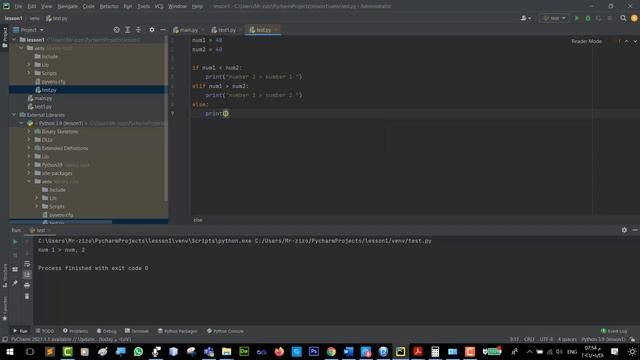Image resolution: width=640 pixels, height=360 pixels.
Task: Open Chrome from taskbar
Action: [x=331, y=352]
